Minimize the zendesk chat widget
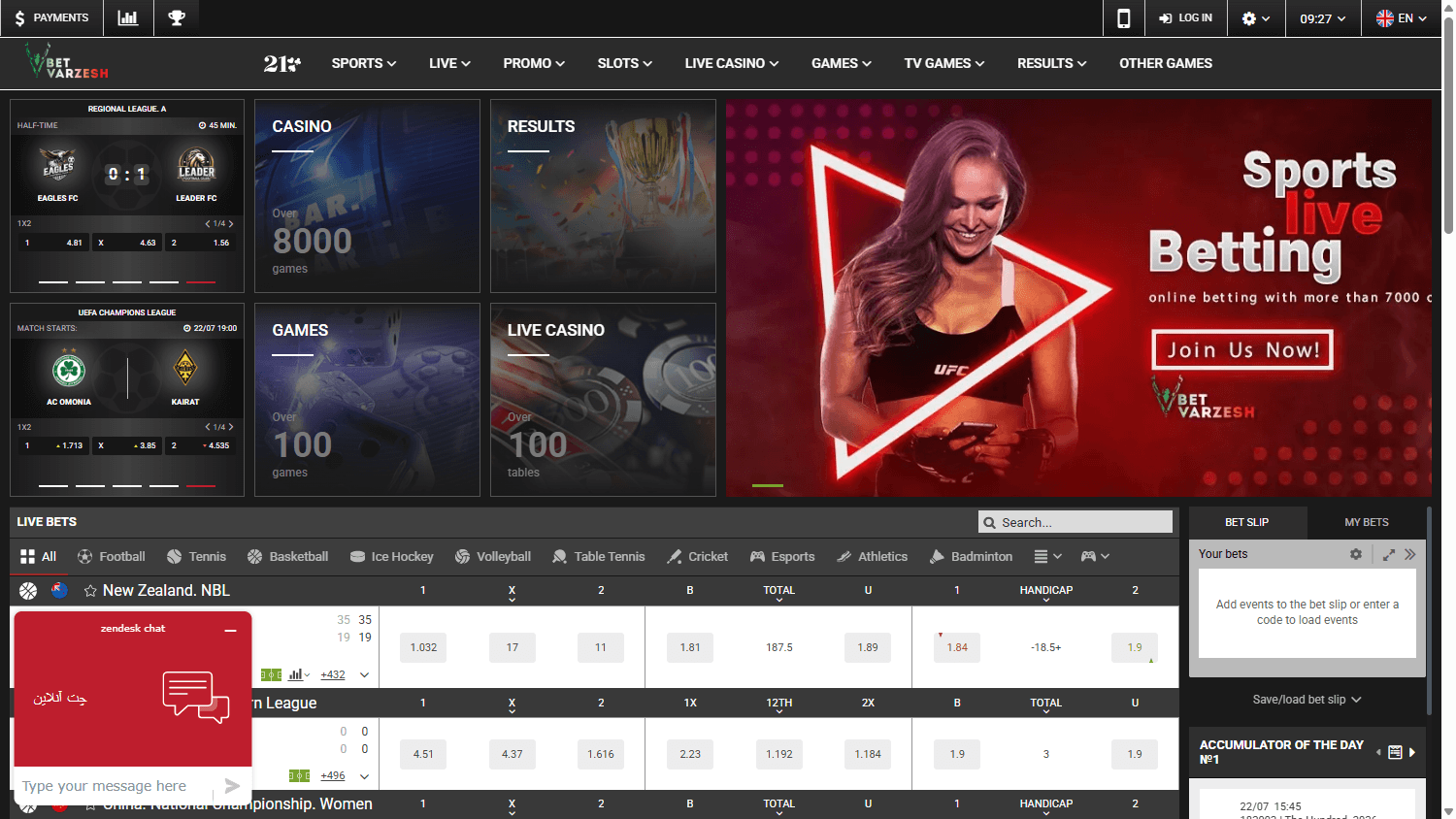Screen dimensions: 1456x819 [231, 630]
